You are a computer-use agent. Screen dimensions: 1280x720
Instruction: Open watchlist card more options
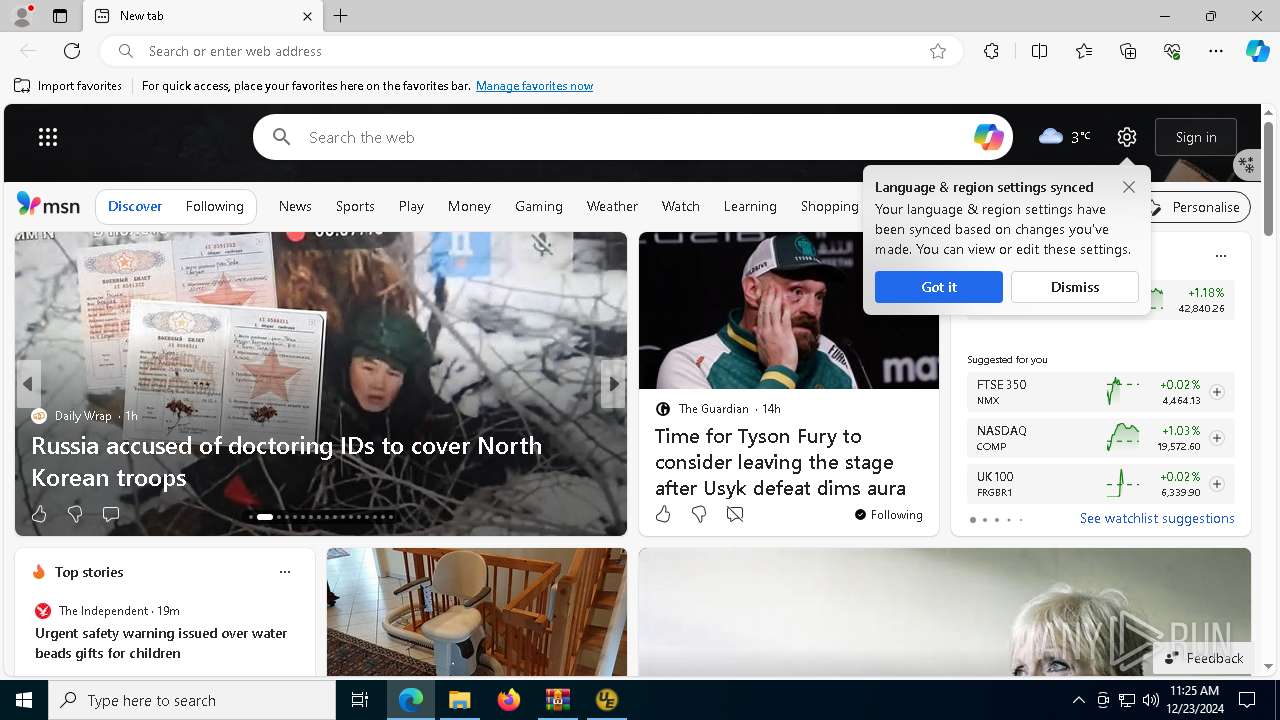(1221, 256)
